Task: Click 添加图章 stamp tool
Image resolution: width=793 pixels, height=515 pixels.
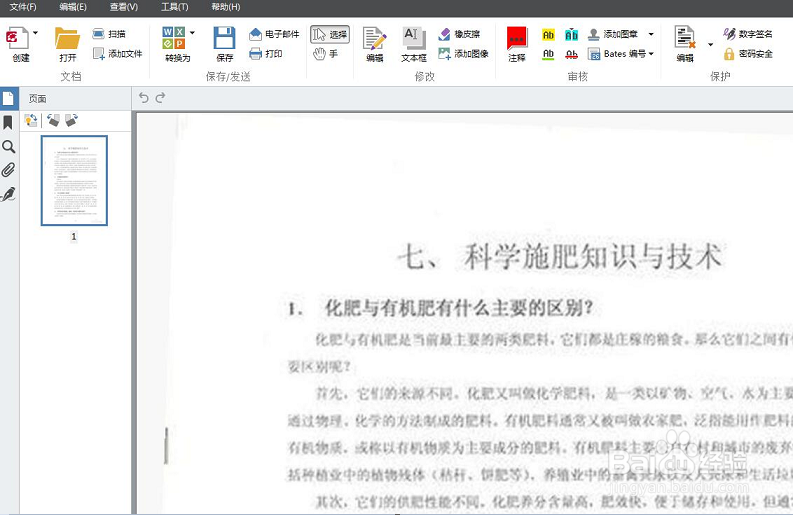Action: click(613, 34)
